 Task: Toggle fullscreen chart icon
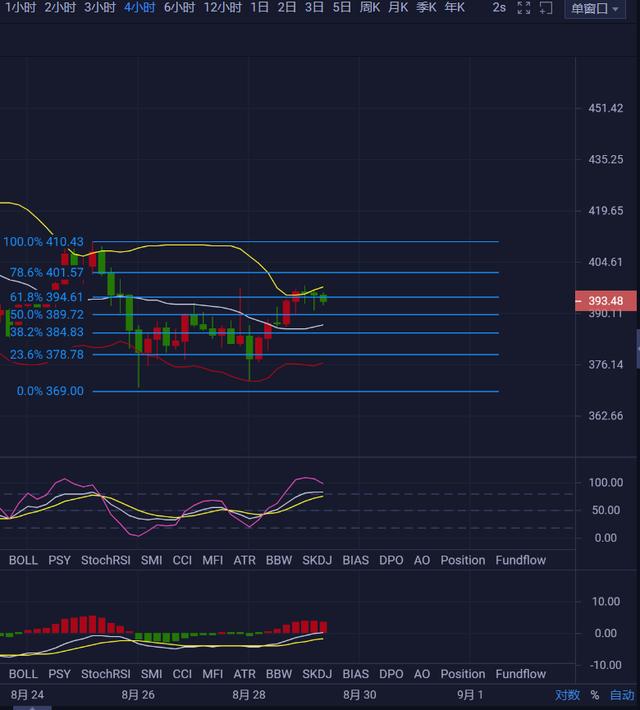click(524, 8)
